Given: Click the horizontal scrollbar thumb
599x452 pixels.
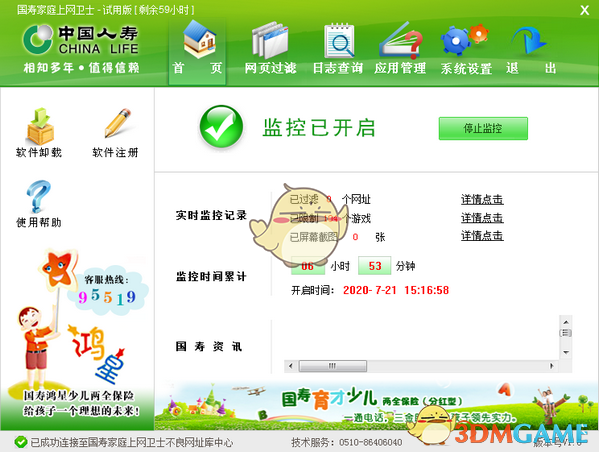Looking at the screenshot, I should [x=333, y=366].
